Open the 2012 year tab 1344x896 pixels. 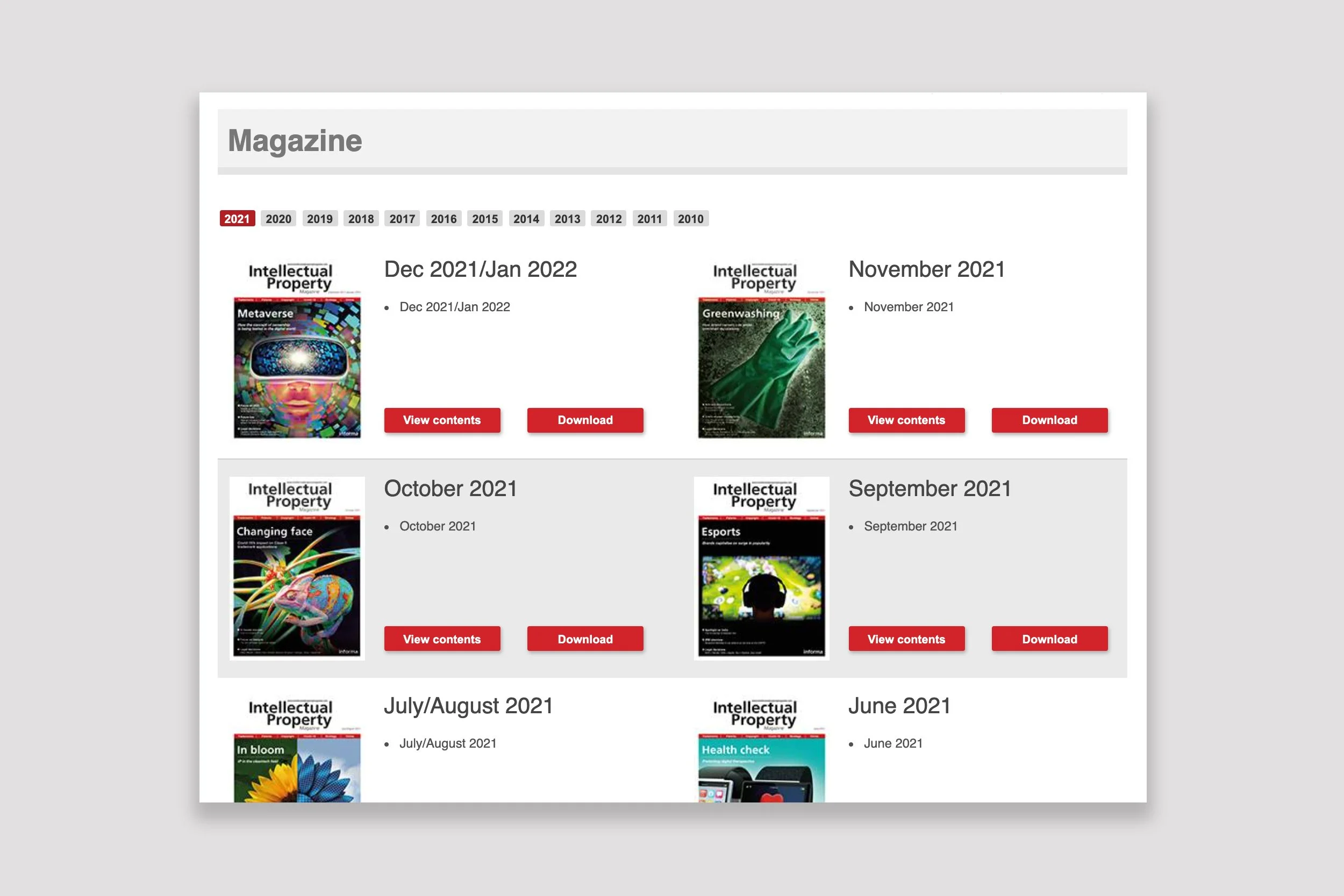[609, 218]
